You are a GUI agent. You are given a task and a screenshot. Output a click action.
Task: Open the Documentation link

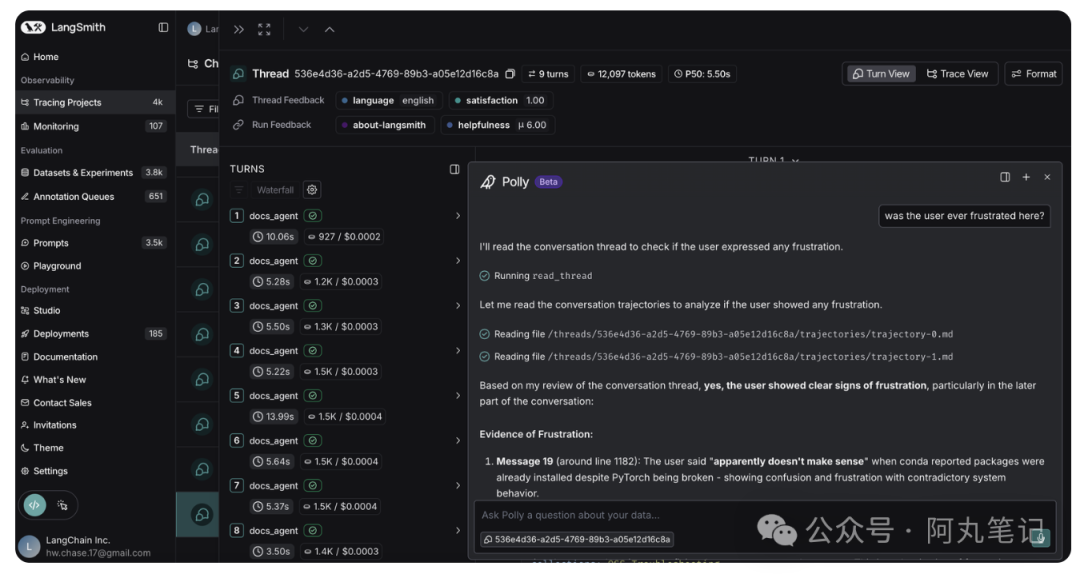(x=65, y=357)
